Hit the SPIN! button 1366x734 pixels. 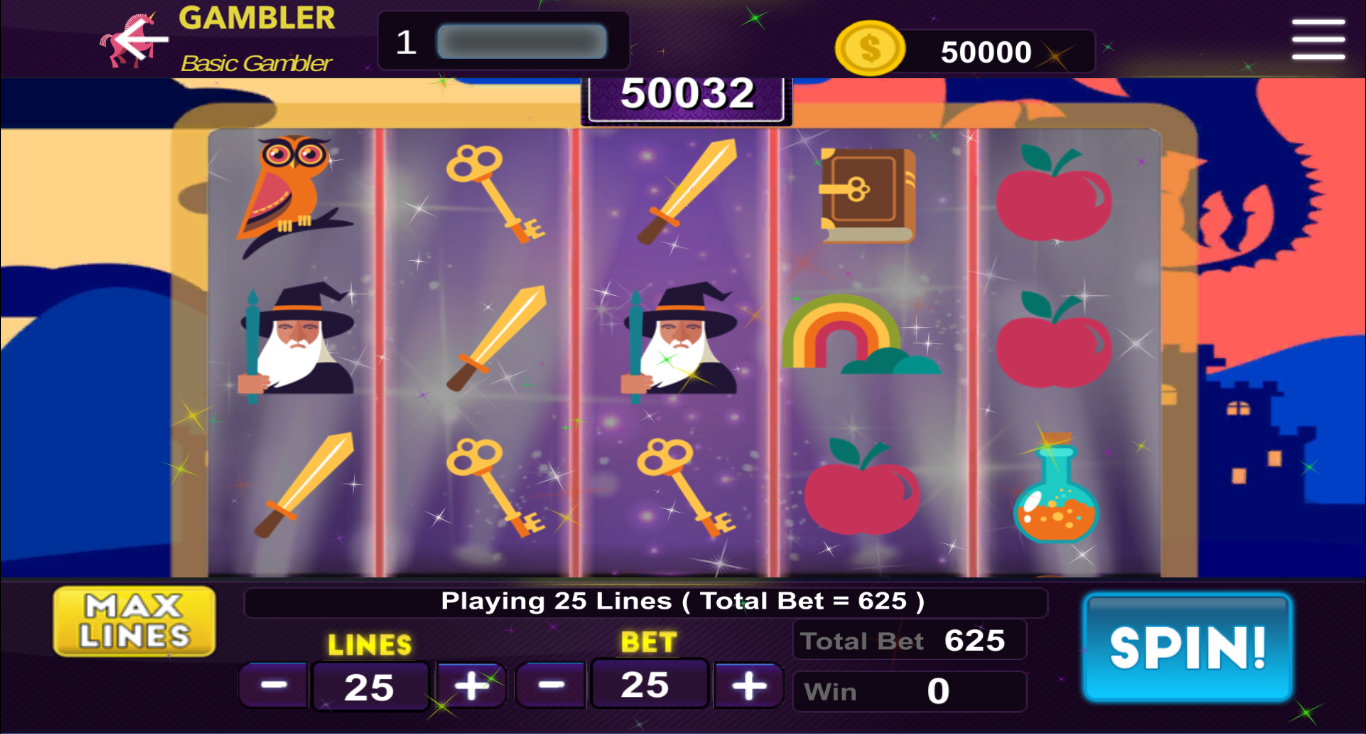click(x=1187, y=647)
